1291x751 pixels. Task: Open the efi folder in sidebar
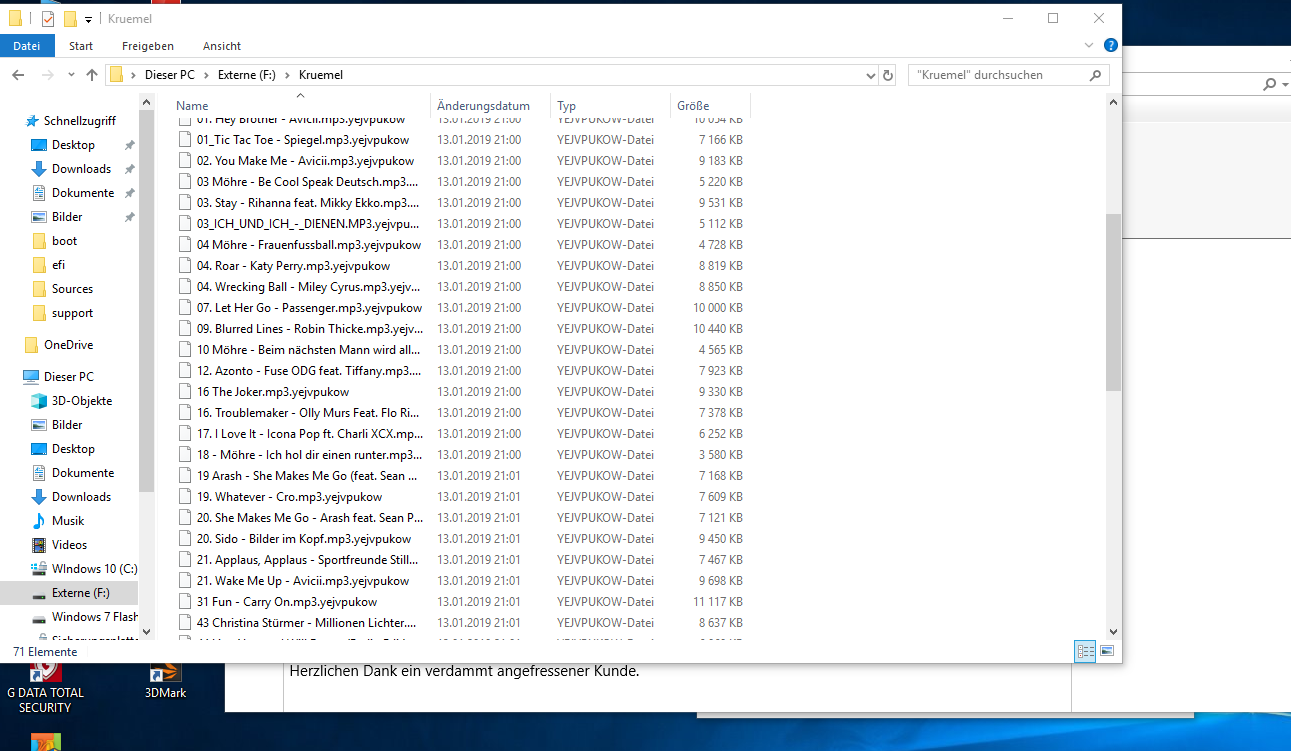tap(58, 265)
